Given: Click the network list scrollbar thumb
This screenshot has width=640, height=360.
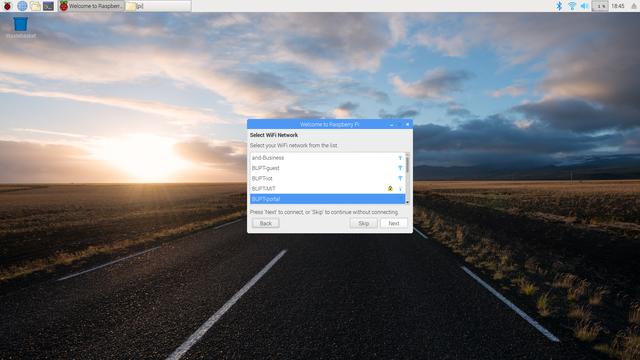Looking at the screenshot, I should [407, 164].
